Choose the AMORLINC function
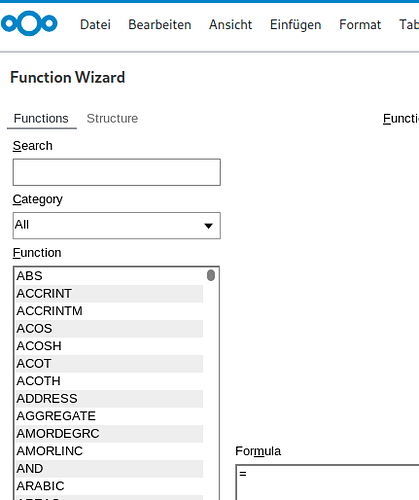 [x=109, y=451]
